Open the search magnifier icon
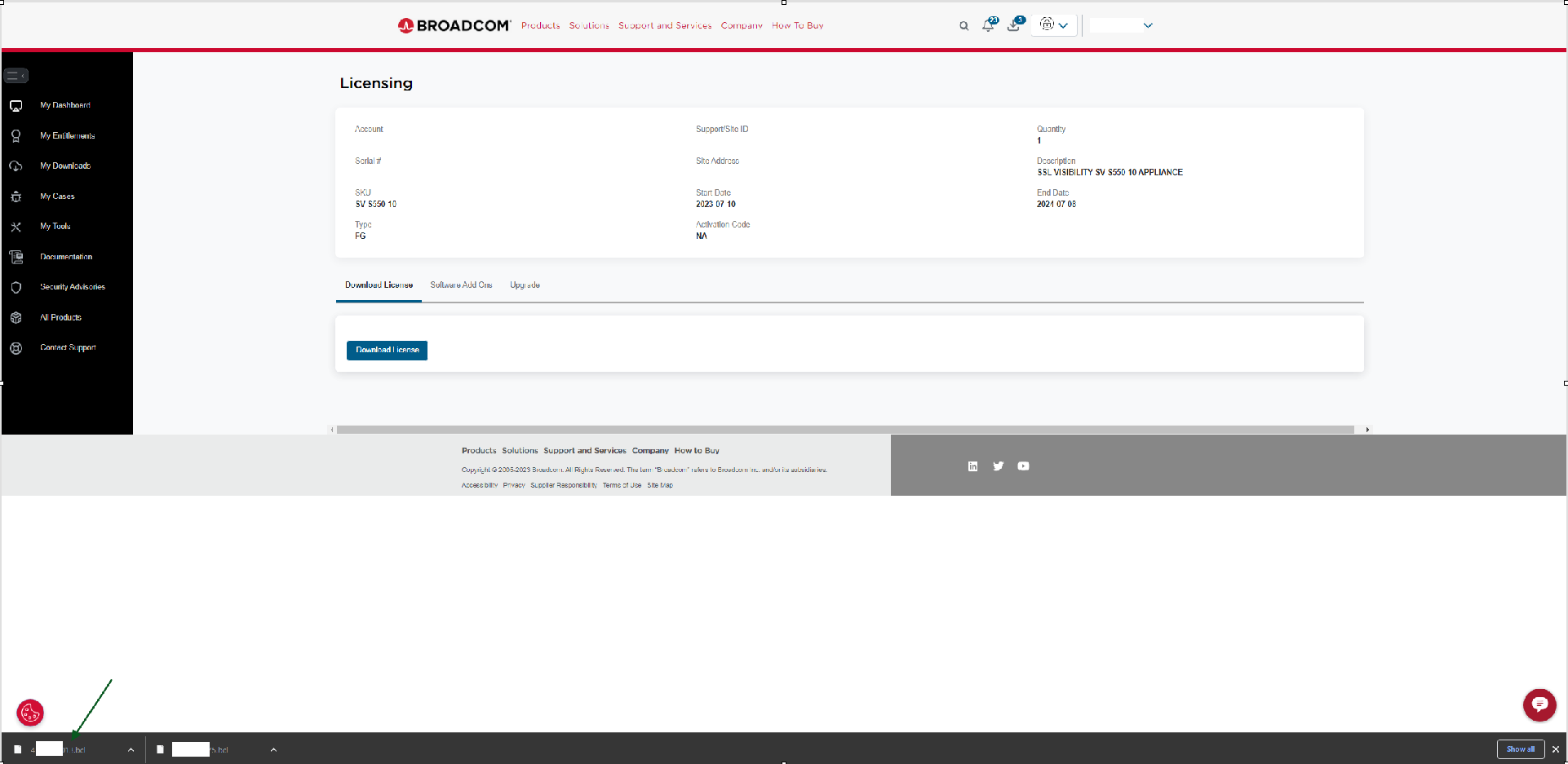Viewport: 1568px width, 764px height. (963, 26)
